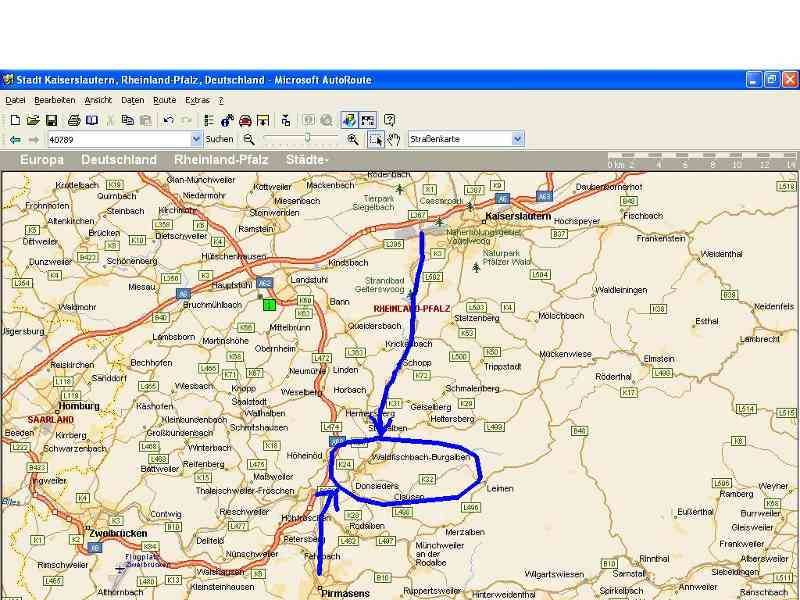Image resolution: width=800 pixels, height=600 pixels.
Task: Click the Ramstein label on the map
Action: click(256, 230)
